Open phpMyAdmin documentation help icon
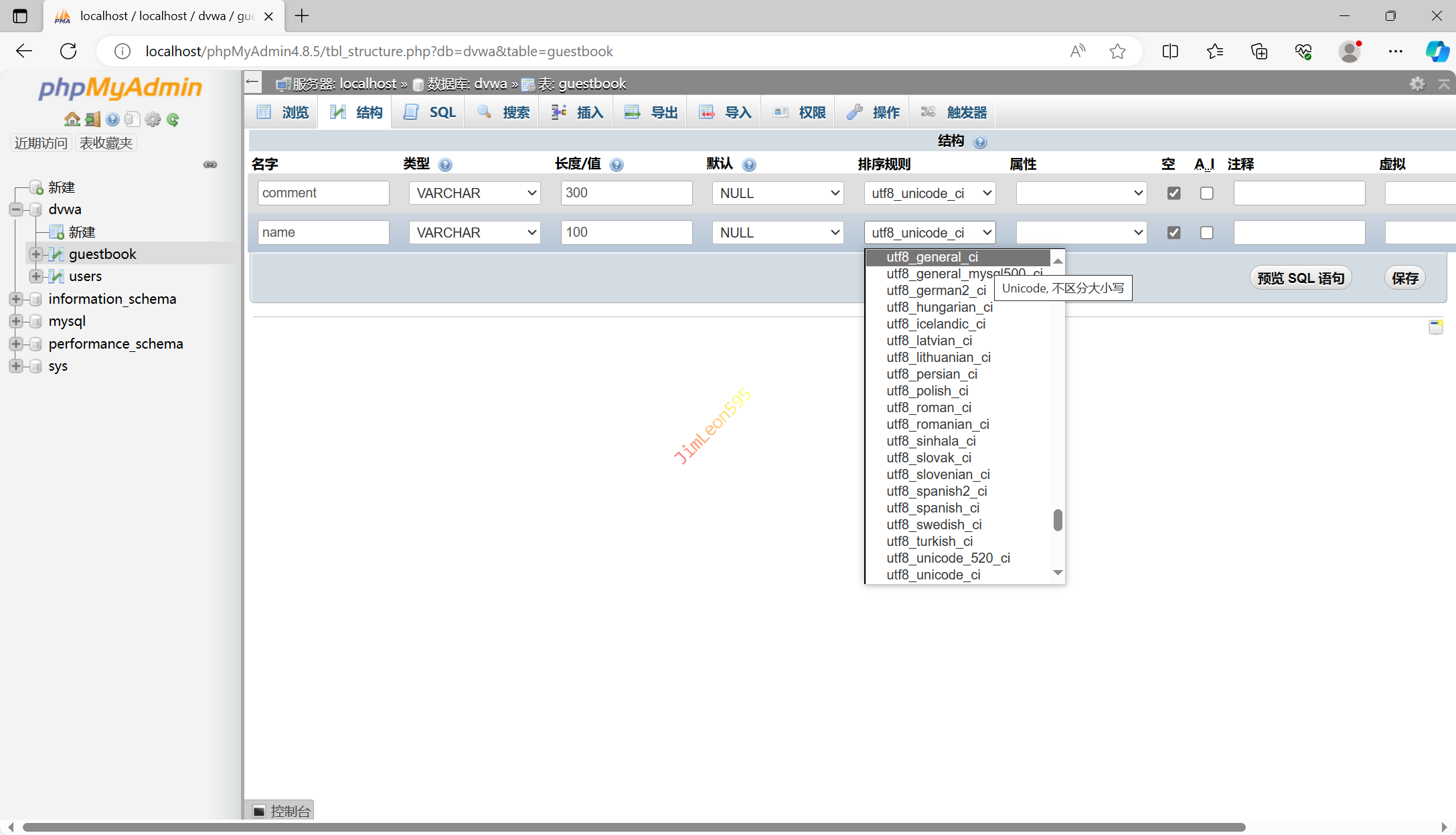The image size is (1456, 835). click(112, 120)
